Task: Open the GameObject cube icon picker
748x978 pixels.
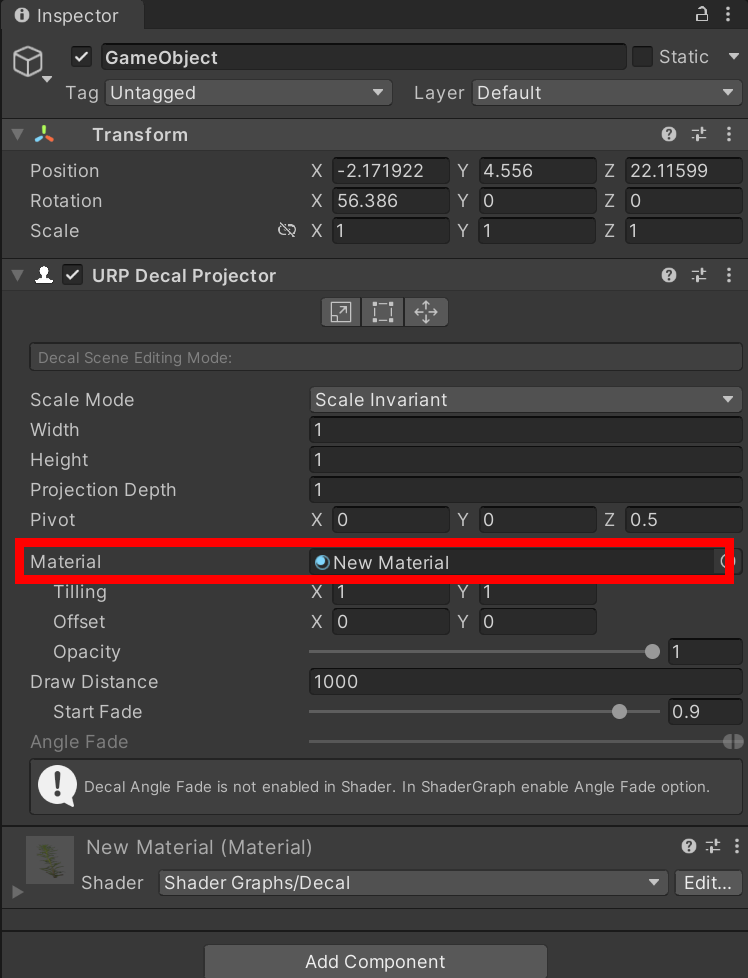Action: pos(28,62)
